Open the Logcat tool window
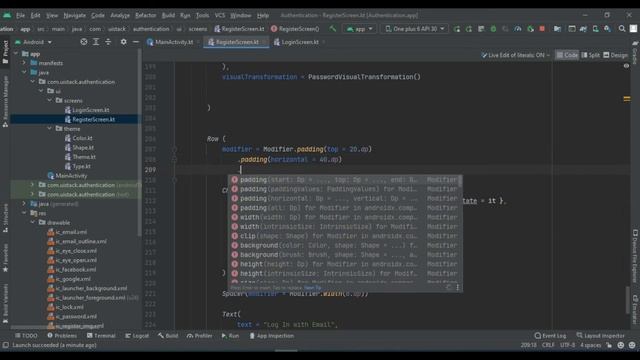This screenshot has width=640, height=360. point(137,336)
